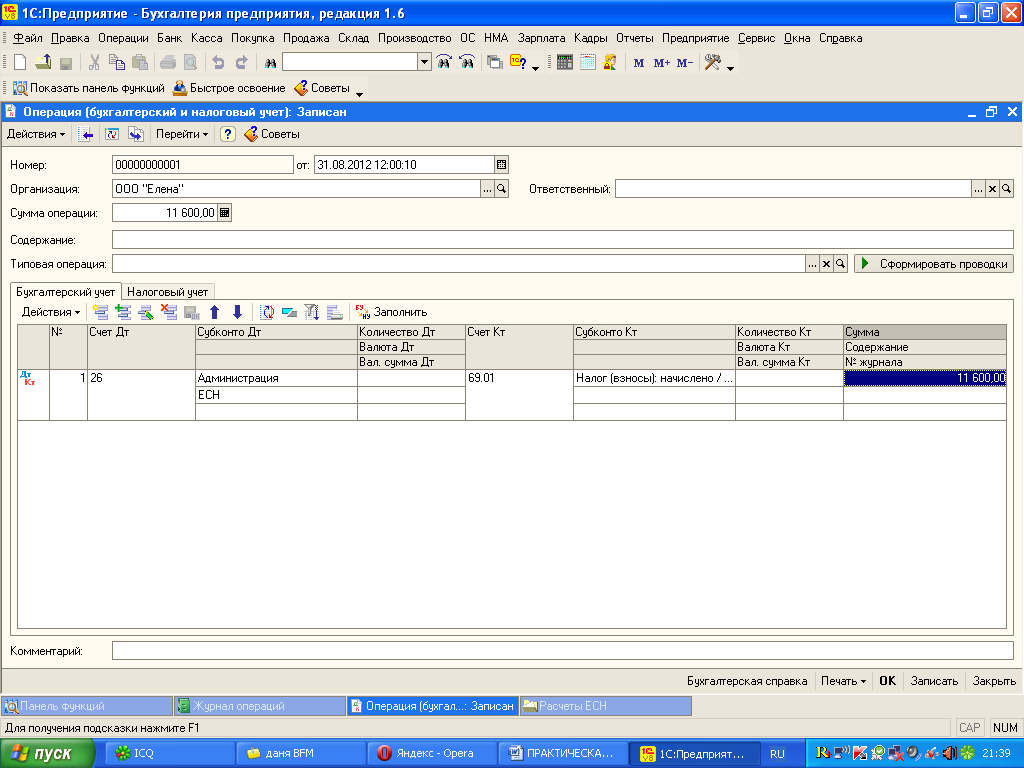Click the OK button

coord(888,681)
